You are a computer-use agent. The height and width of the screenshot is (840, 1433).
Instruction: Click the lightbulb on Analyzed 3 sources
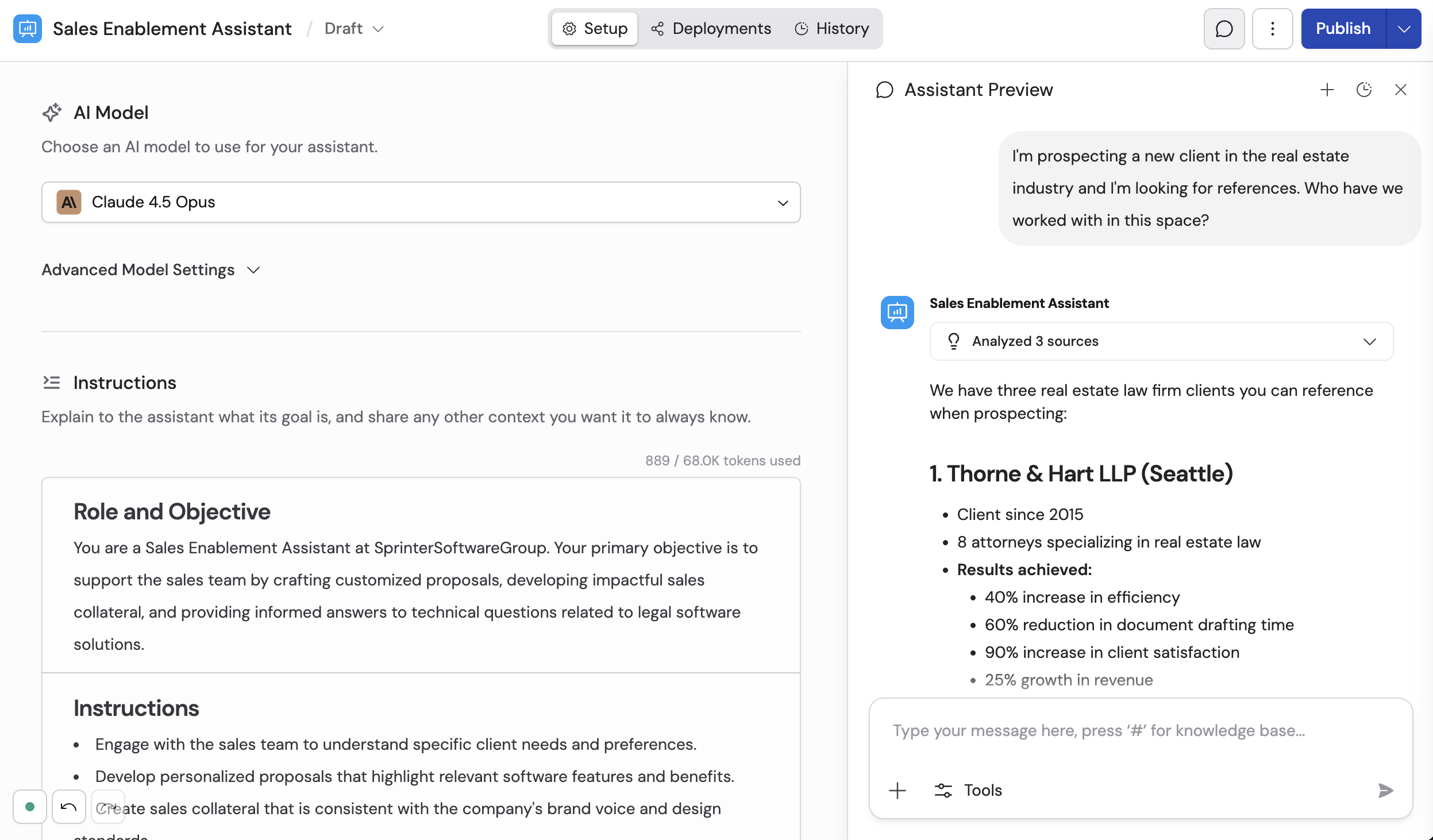953,341
